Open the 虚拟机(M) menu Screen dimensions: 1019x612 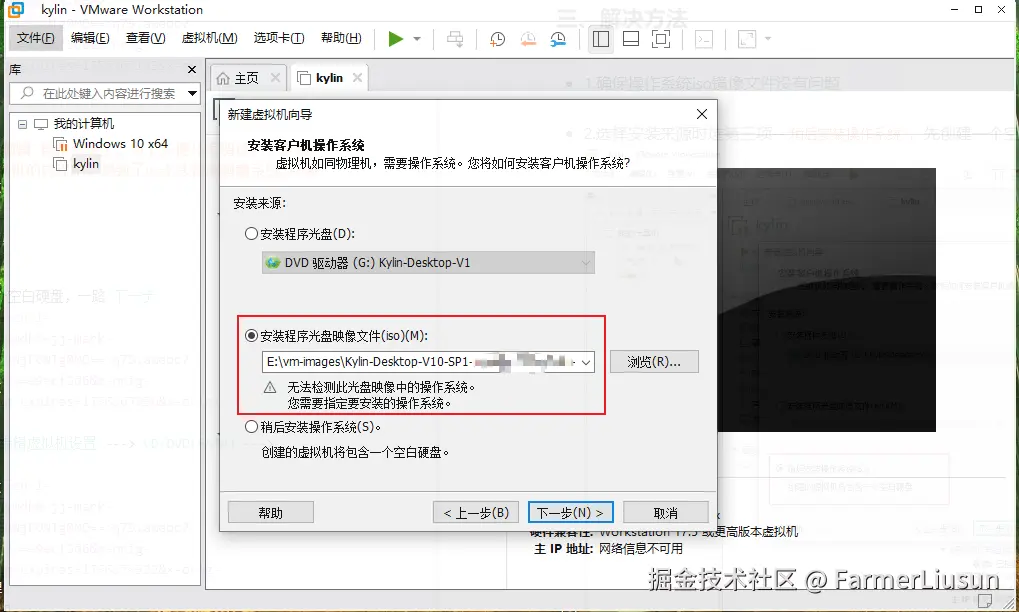(209, 38)
